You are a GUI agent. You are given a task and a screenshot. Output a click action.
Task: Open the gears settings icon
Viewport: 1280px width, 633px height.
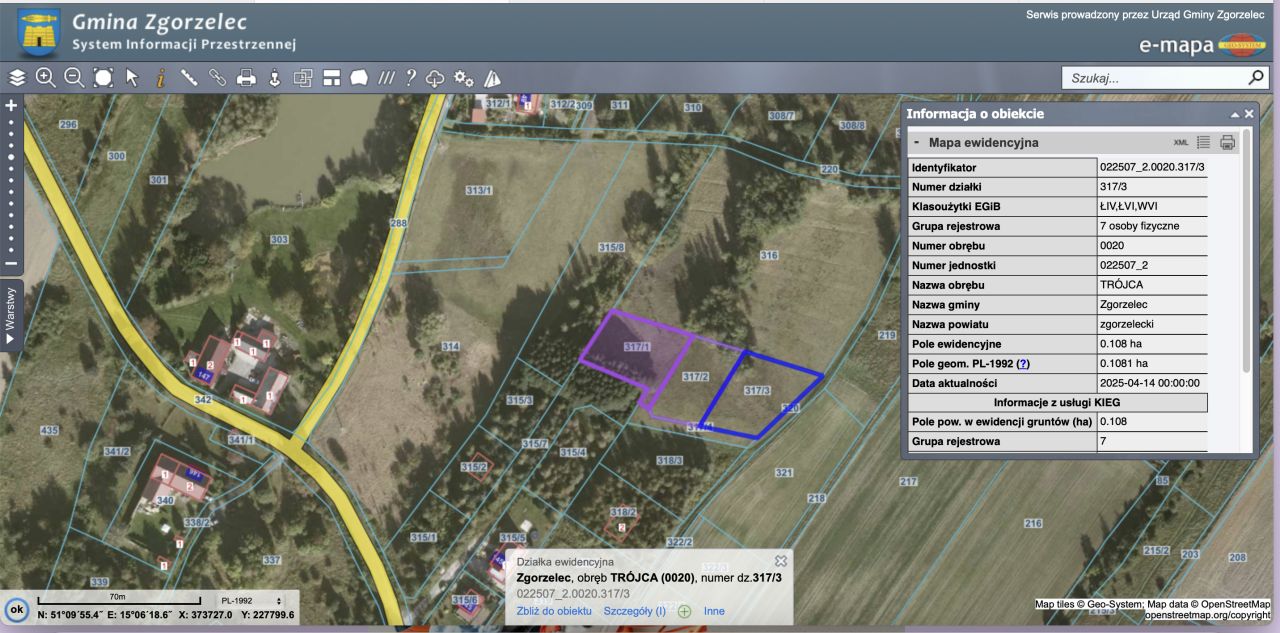[464, 77]
